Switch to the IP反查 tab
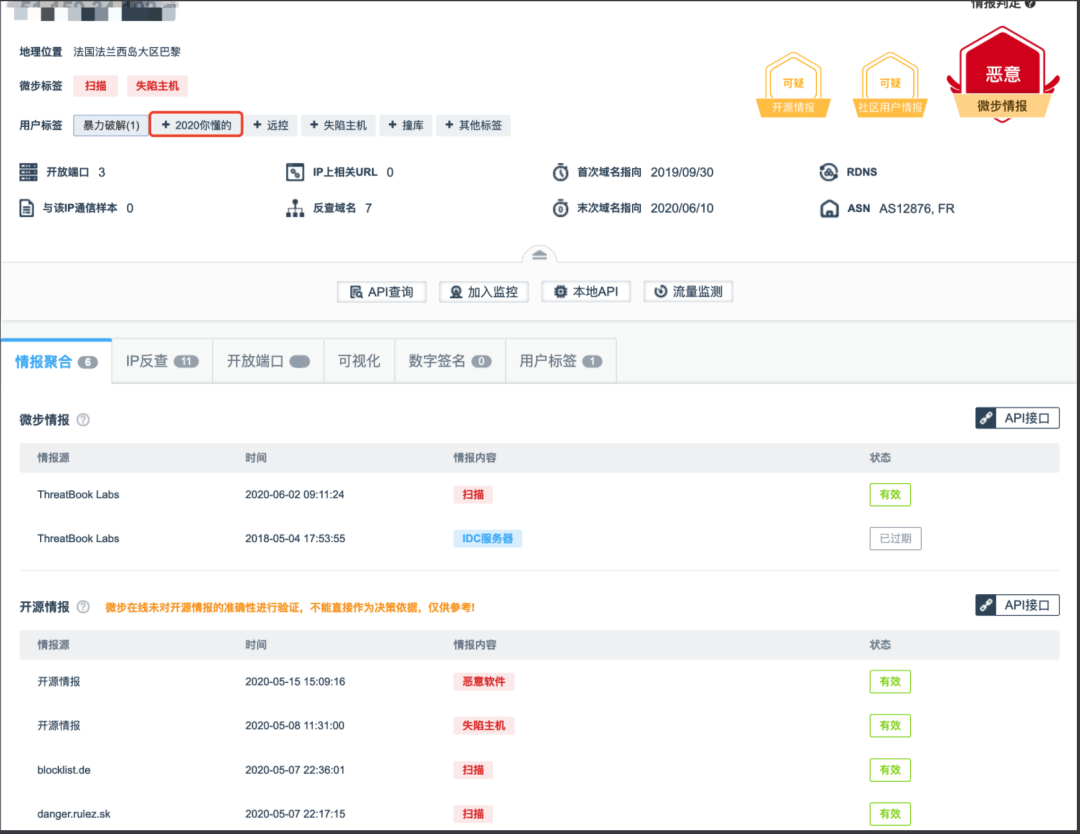Viewport: 1080px width, 834px height. pos(161,360)
